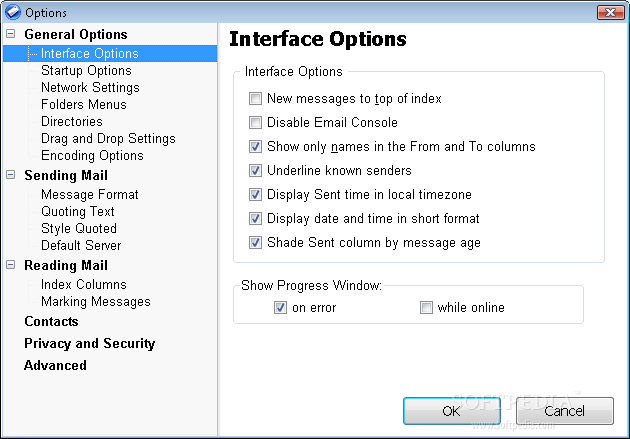Enable New messages to top of index
This screenshot has width=630, height=439.
(x=255, y=98)
